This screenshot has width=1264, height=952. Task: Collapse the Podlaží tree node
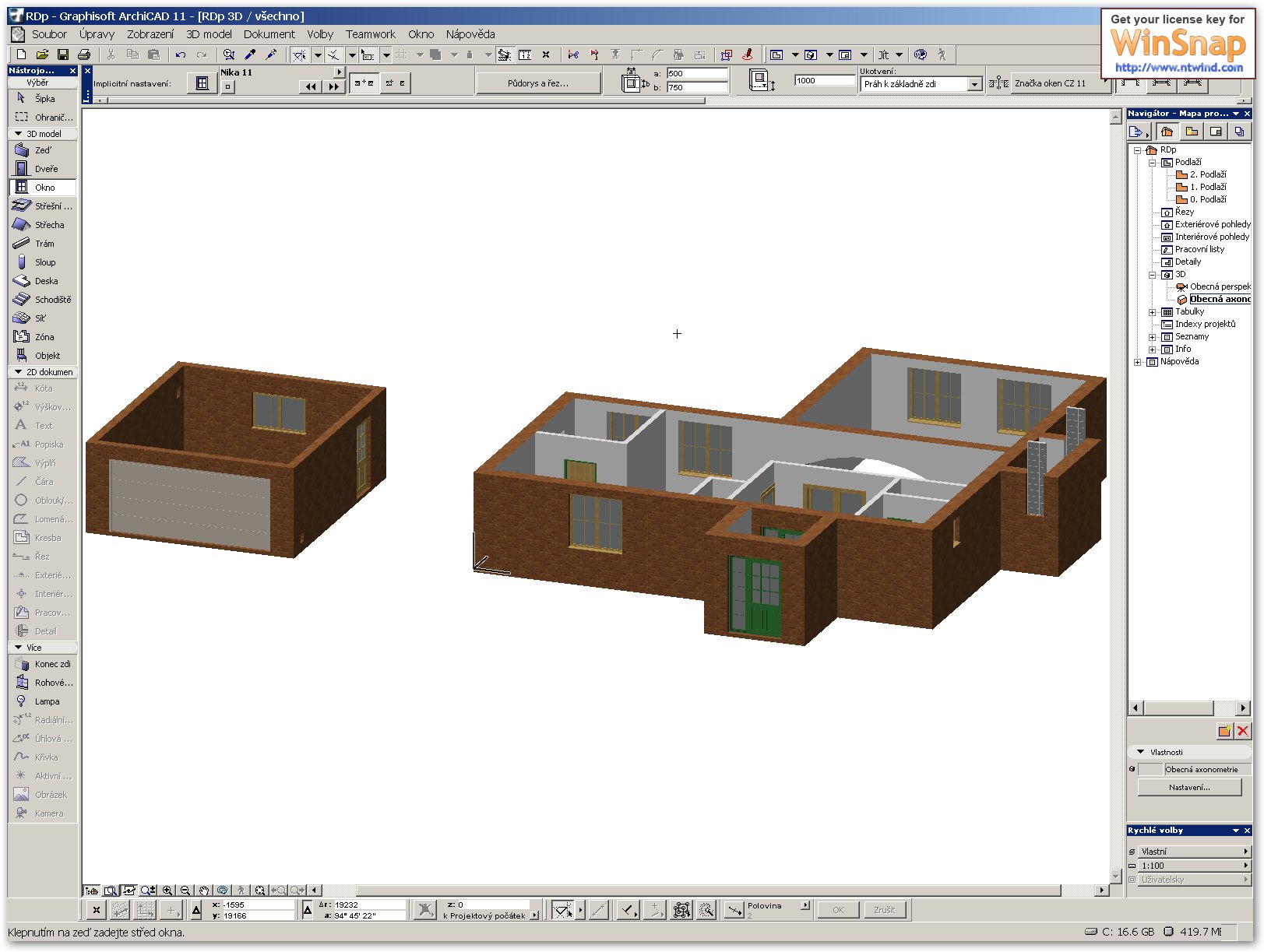[x=1153, y=163]
